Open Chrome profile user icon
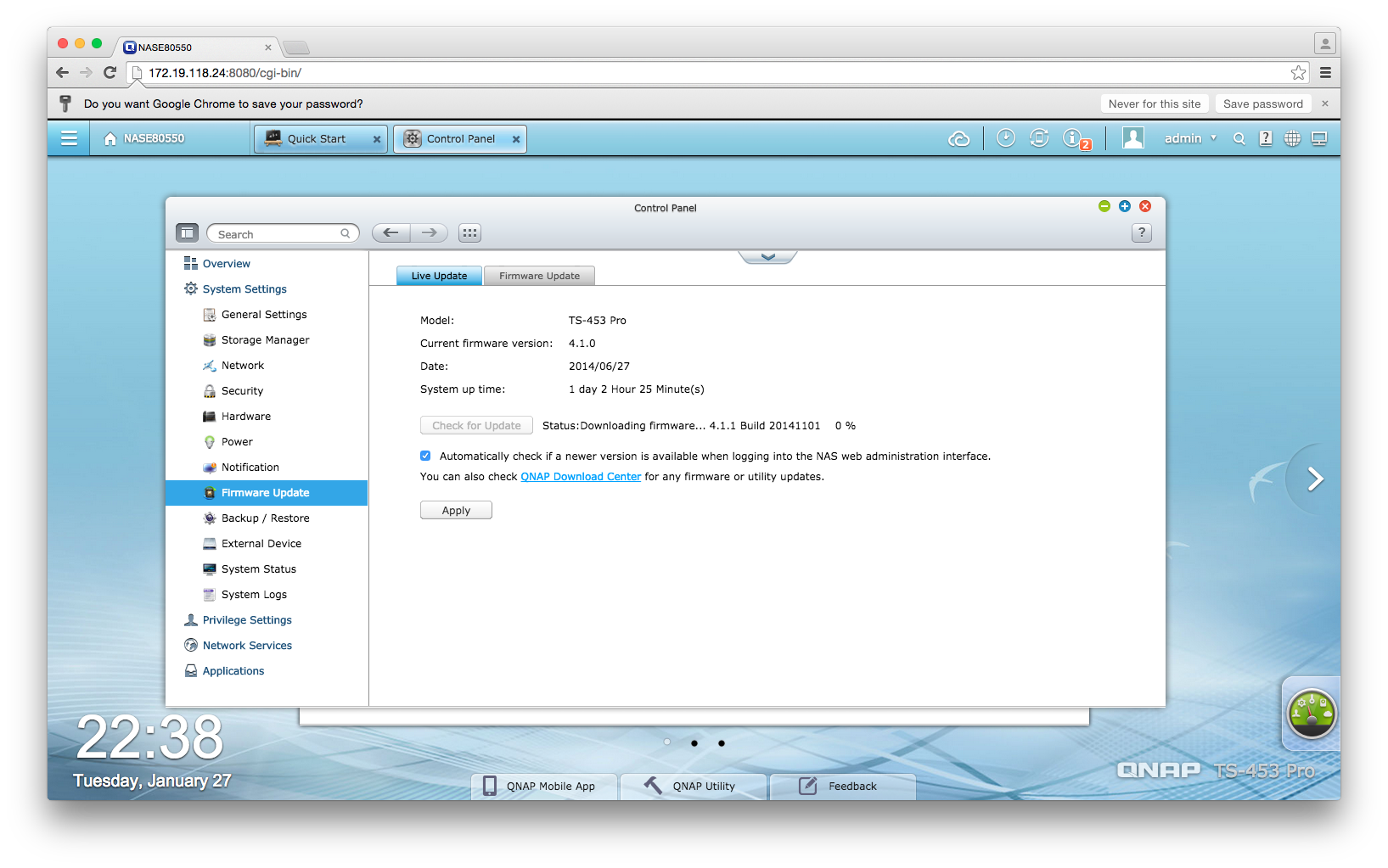The width and height of the screenshot is (1388, 868). [1325, 43]
